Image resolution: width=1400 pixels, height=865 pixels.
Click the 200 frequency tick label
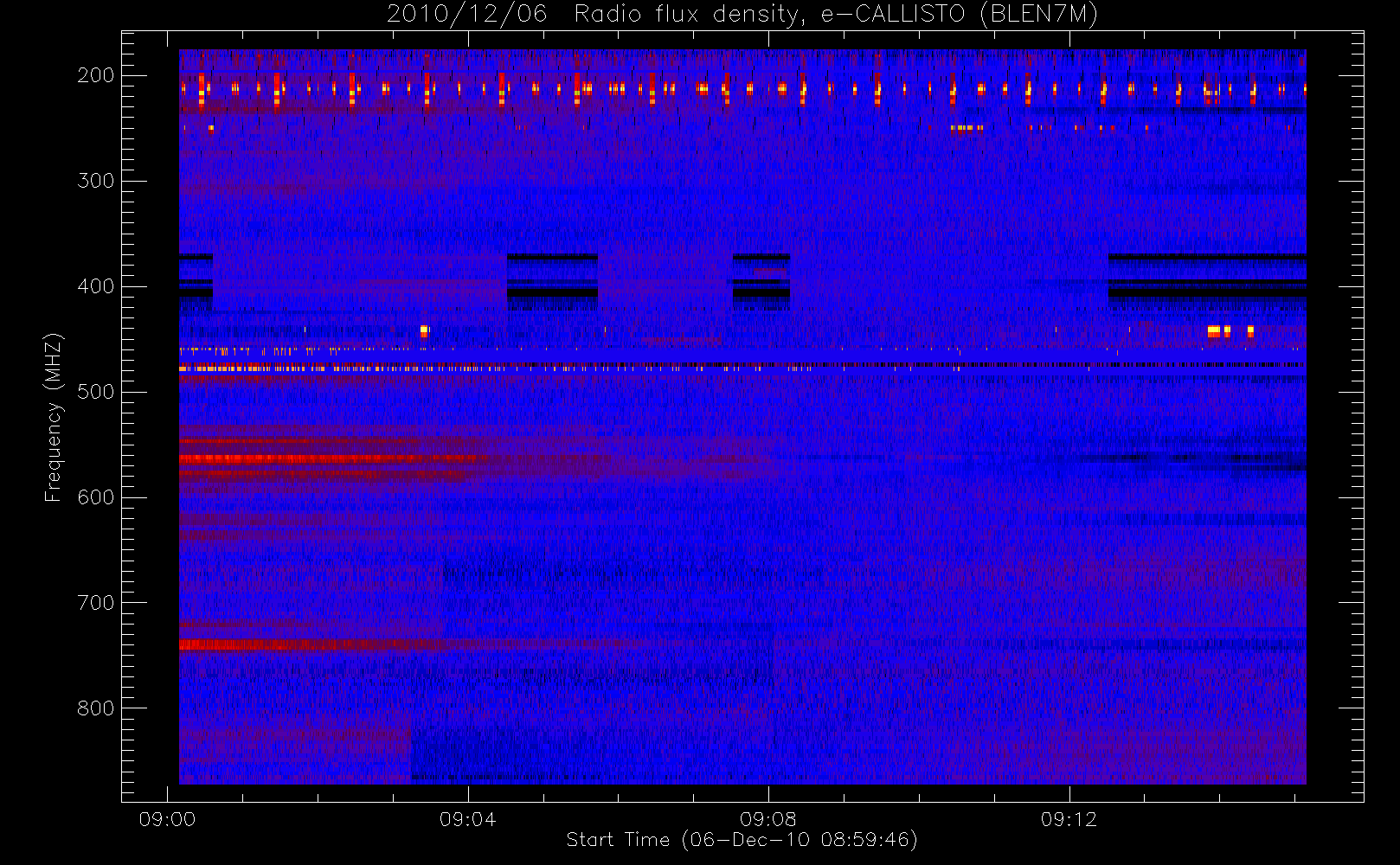[96, 75]
